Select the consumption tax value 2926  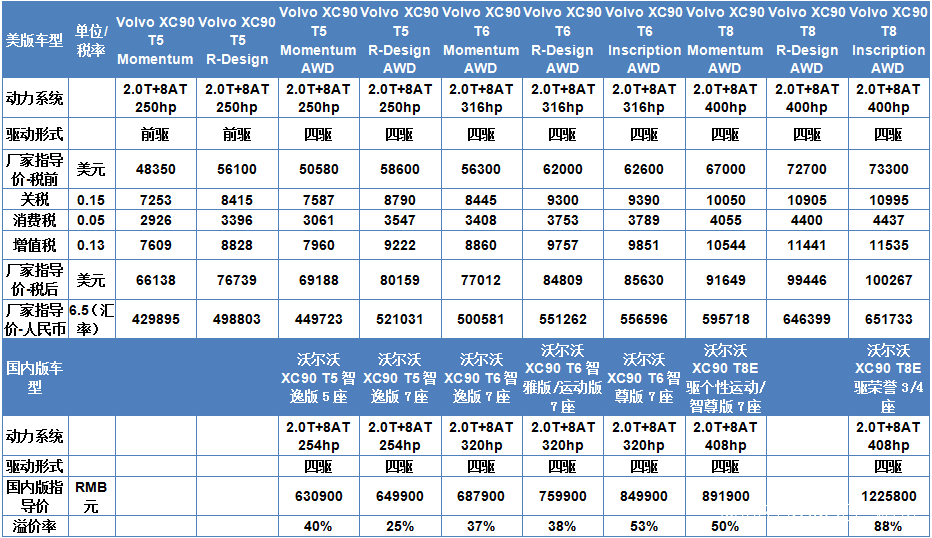click(x=155, y=221)
